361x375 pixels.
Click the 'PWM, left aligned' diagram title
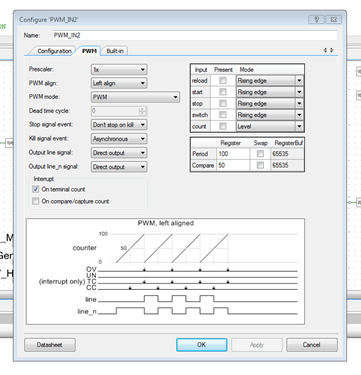pos(166,223)
